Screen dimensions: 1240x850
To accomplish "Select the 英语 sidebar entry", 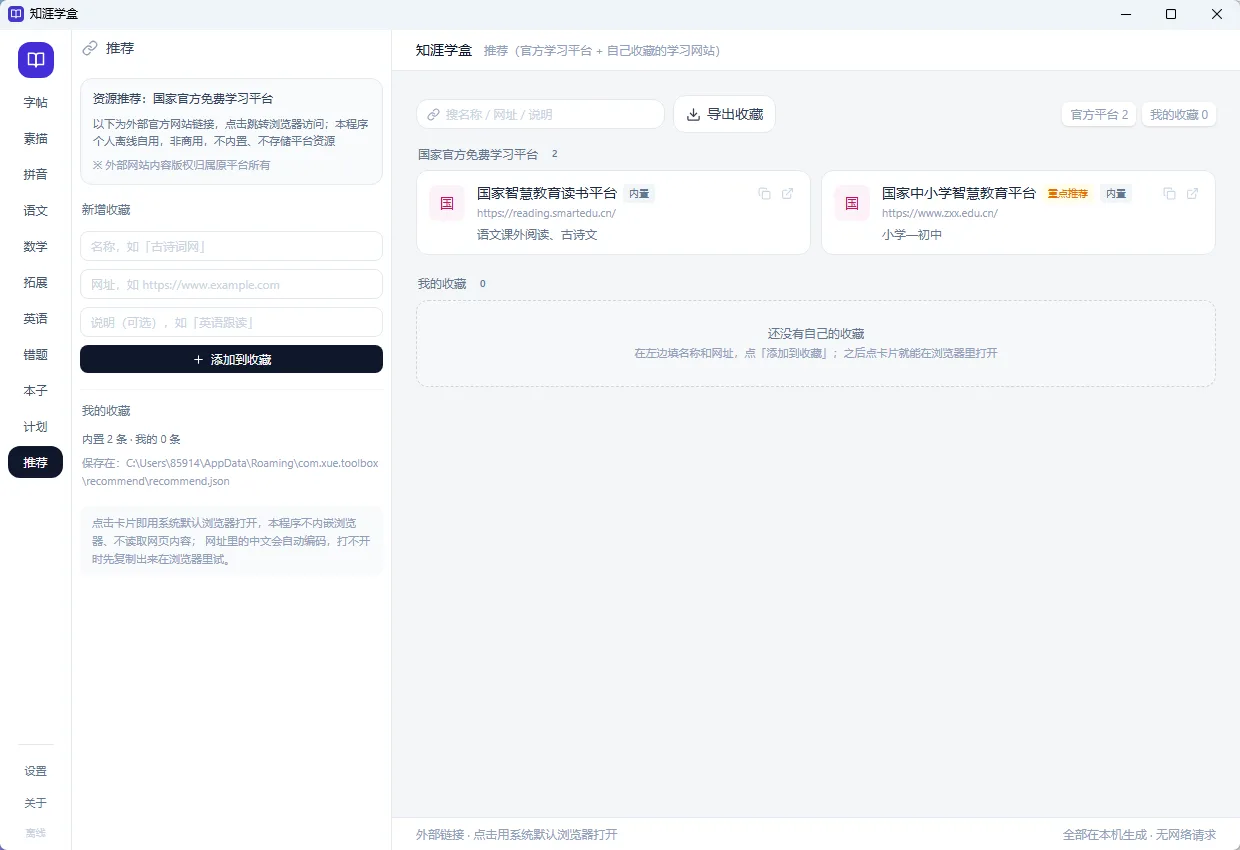I will coord(36,318).
